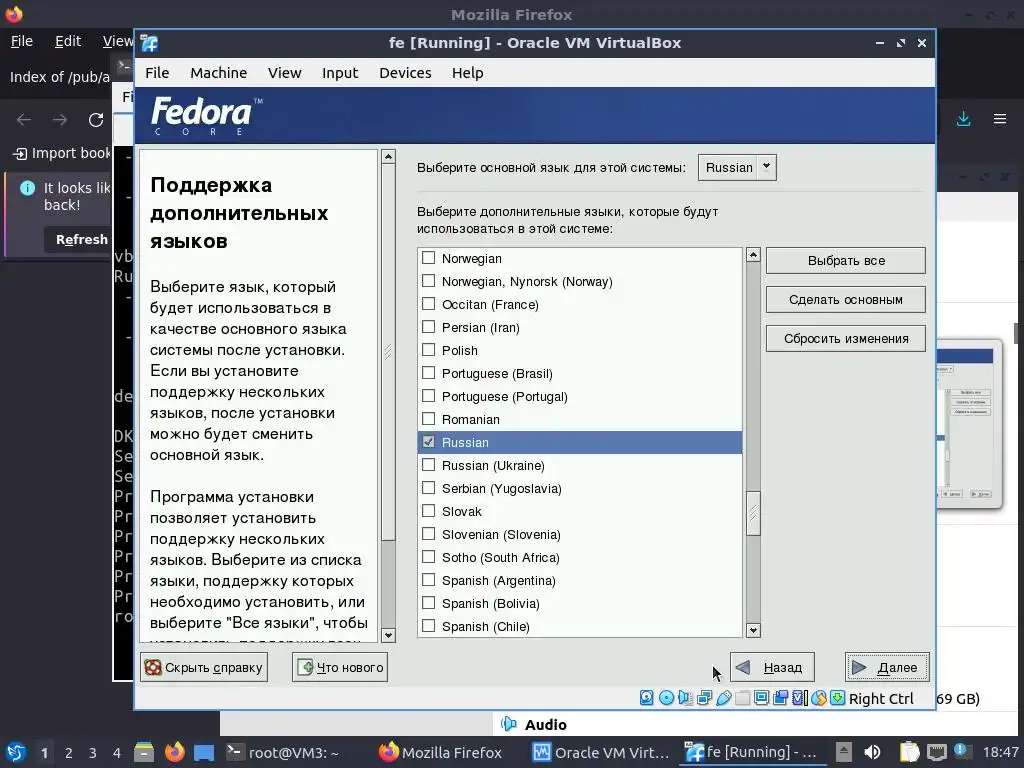Open the primary language Russian dropdown

737,167
